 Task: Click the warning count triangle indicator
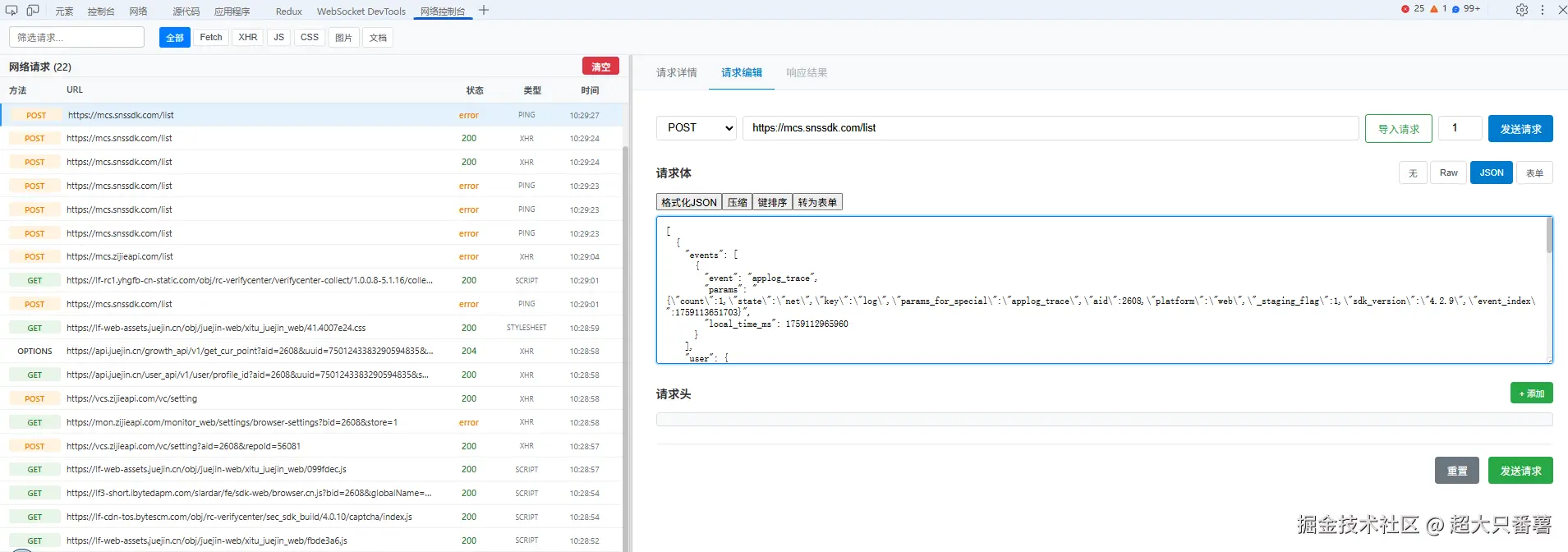click(1438, 9)
